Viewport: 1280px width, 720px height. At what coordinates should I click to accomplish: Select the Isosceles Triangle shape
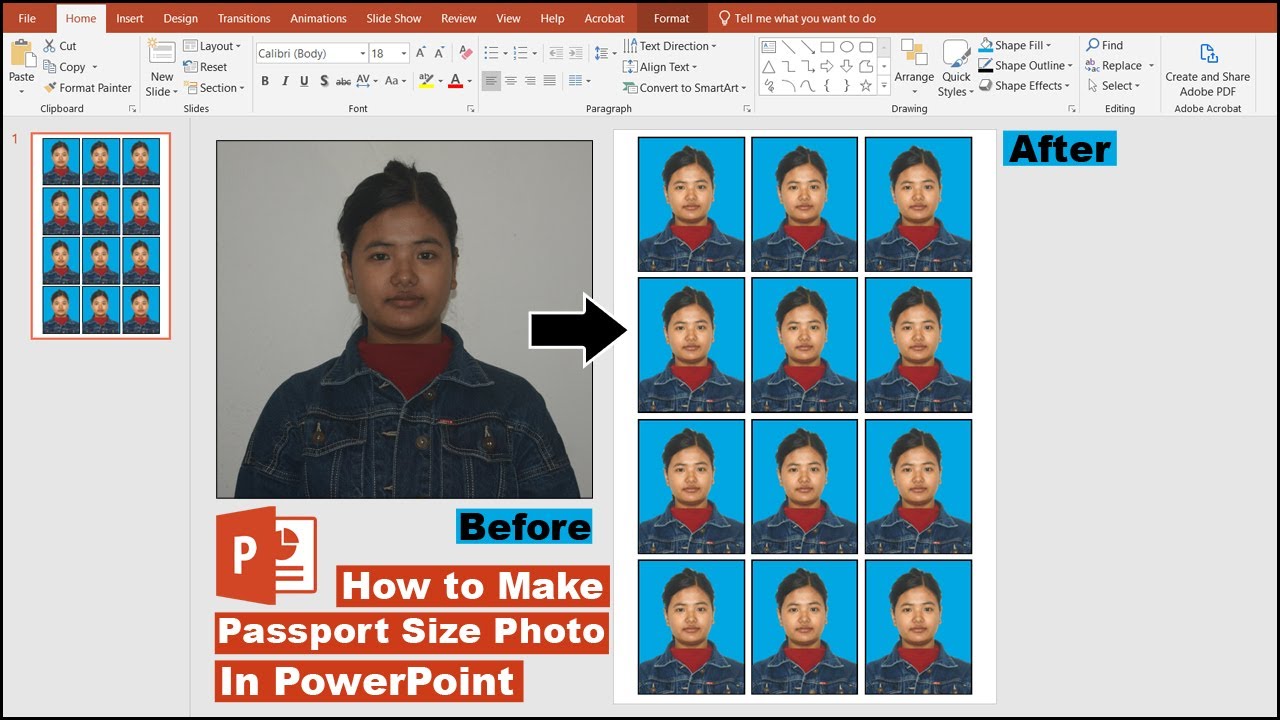(768, 67)
